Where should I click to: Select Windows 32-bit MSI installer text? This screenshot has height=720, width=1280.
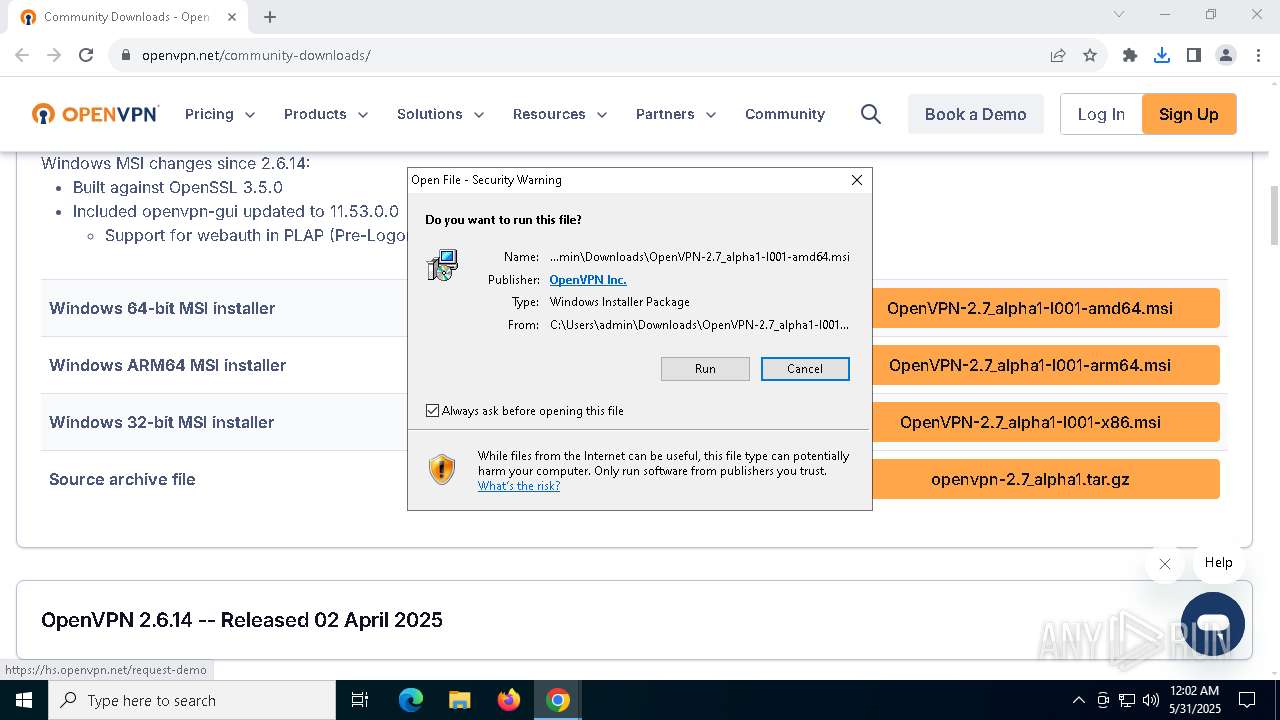tap(162, 422)
